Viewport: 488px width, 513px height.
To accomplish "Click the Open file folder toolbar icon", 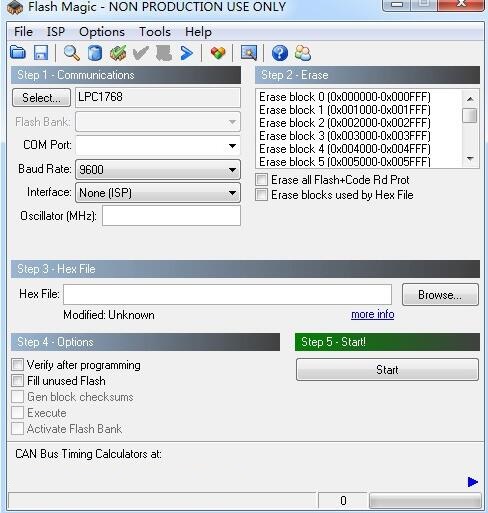I will (x=18, y=53).
